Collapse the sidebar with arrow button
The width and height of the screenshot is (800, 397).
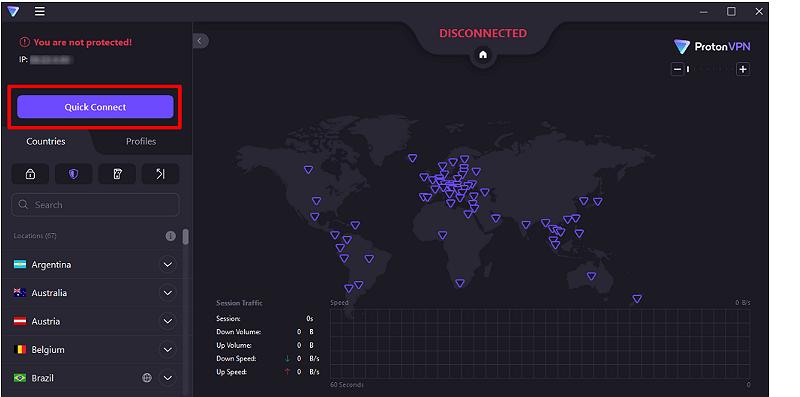(201, 41)
